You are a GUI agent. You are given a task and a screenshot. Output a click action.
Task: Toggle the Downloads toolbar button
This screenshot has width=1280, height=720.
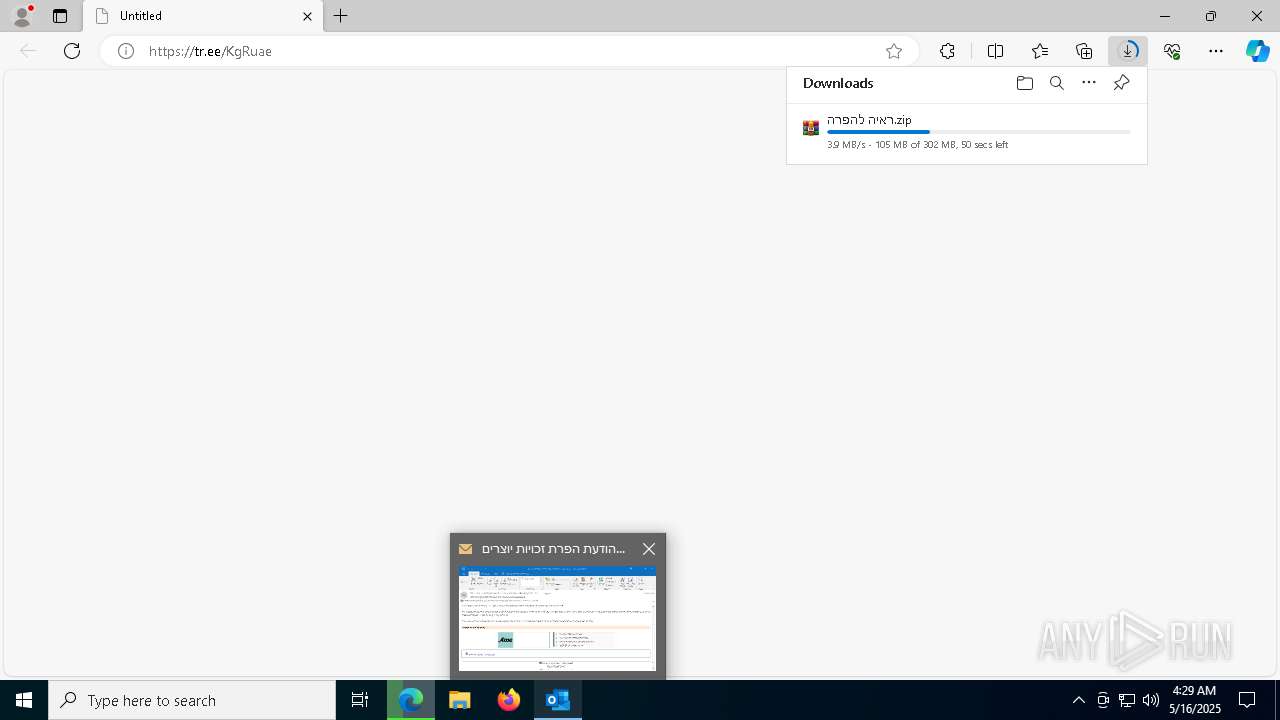[1128, 51]
